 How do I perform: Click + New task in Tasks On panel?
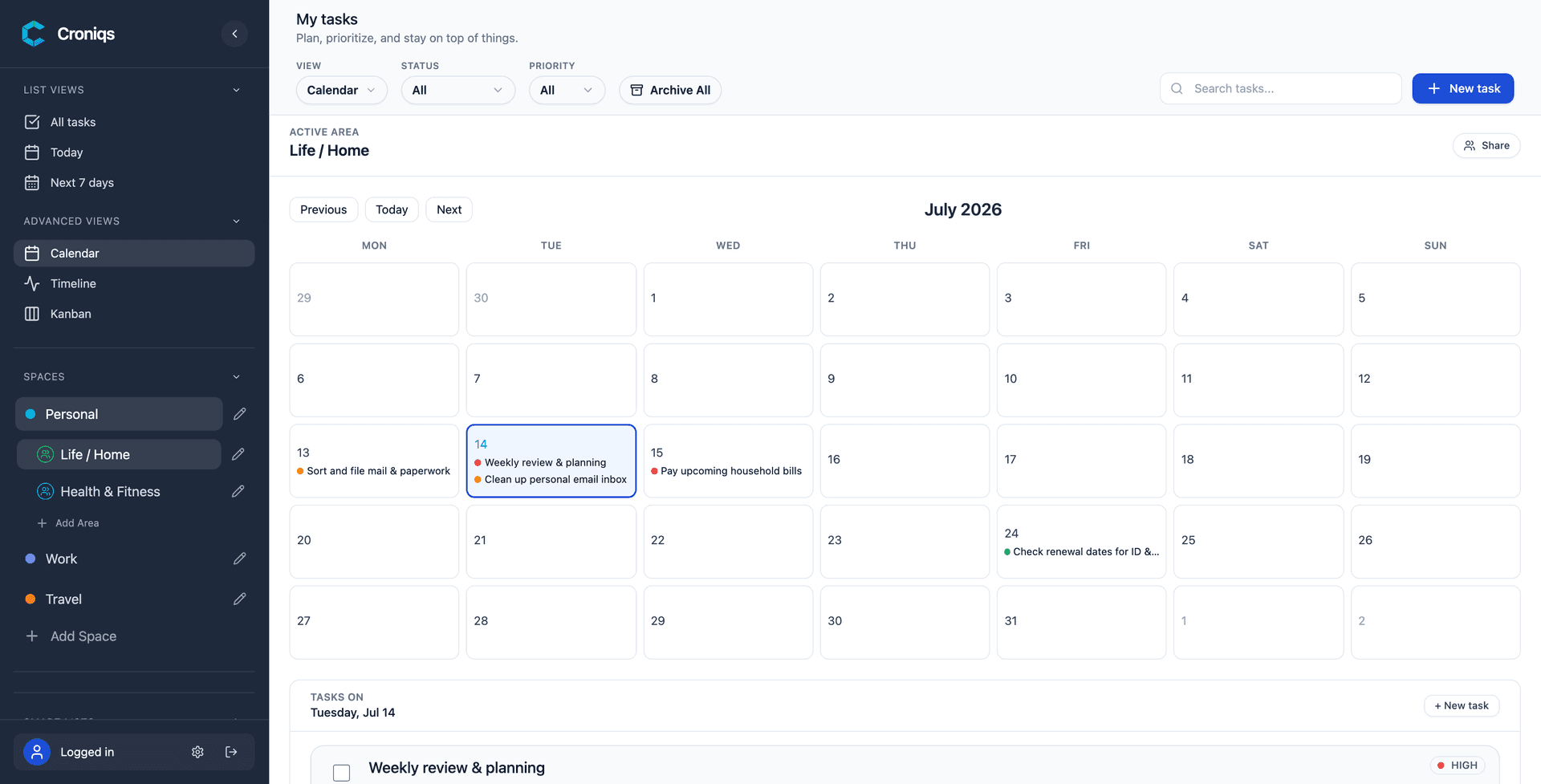click(x=1462, y=705)
